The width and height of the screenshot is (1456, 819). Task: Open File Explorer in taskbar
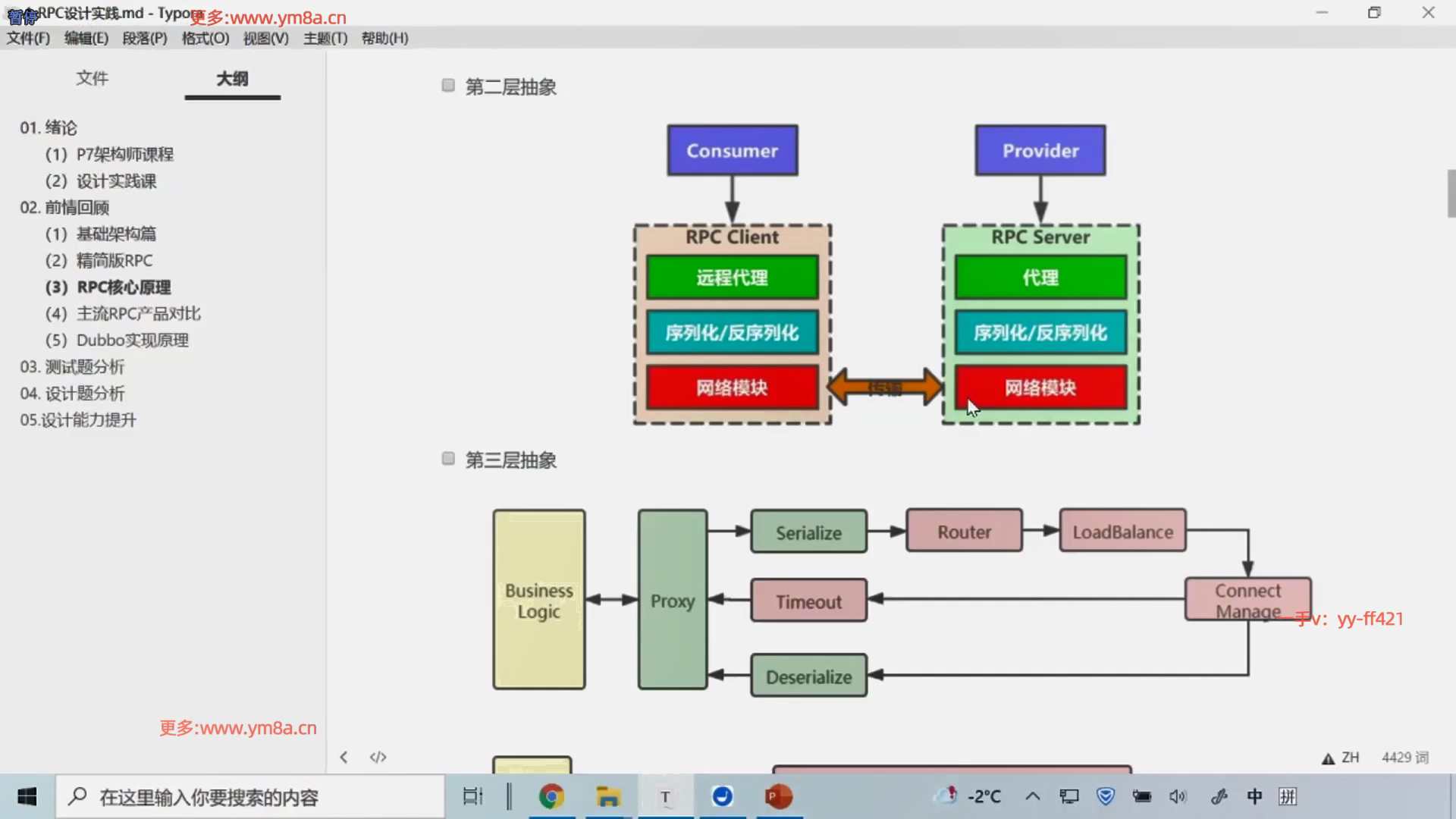tap(608, 796)
